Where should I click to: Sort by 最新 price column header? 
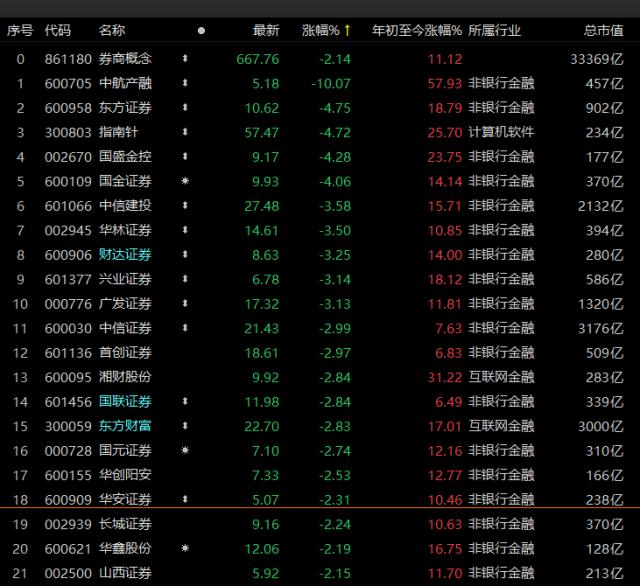pyautogui.click(x=266, y=30)
